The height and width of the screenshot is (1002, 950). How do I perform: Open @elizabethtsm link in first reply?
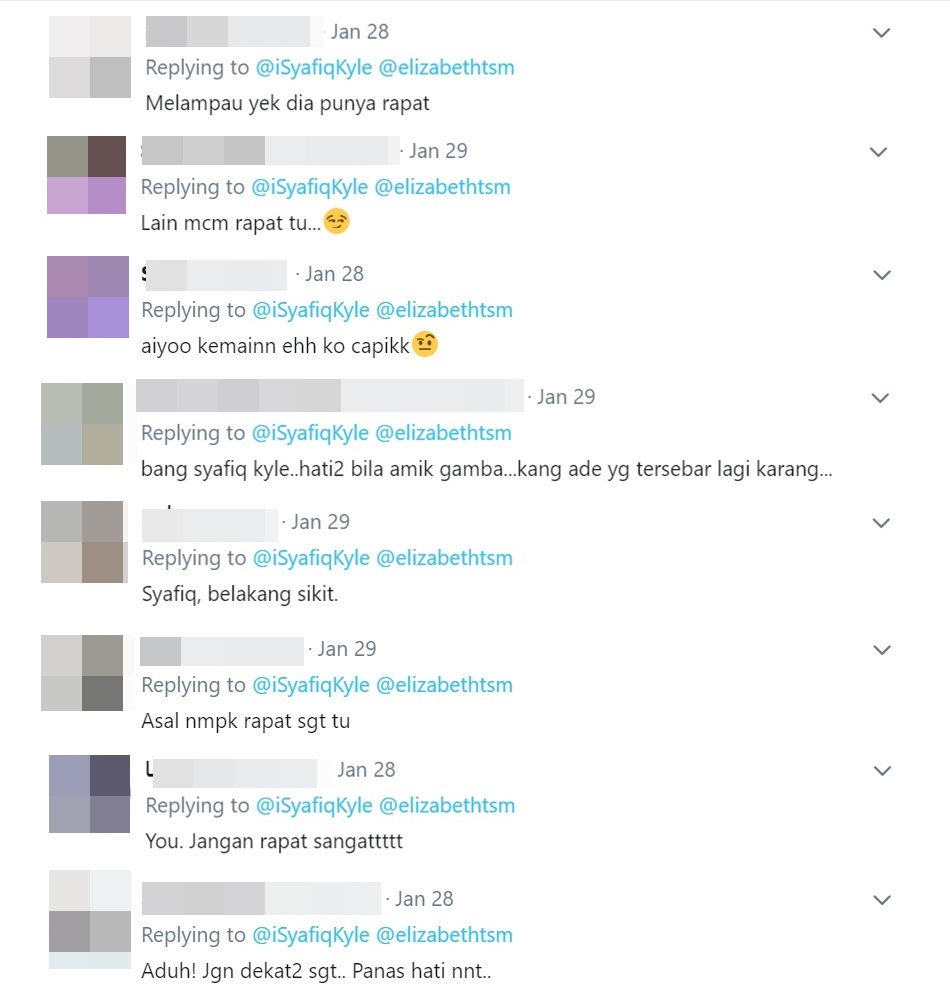(447, 68)
